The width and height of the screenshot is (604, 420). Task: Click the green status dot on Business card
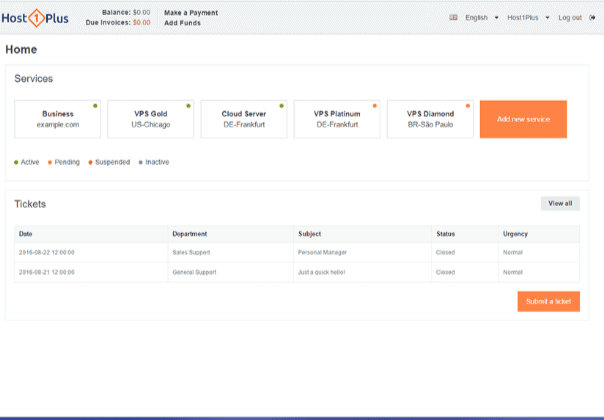click(95, 106)
